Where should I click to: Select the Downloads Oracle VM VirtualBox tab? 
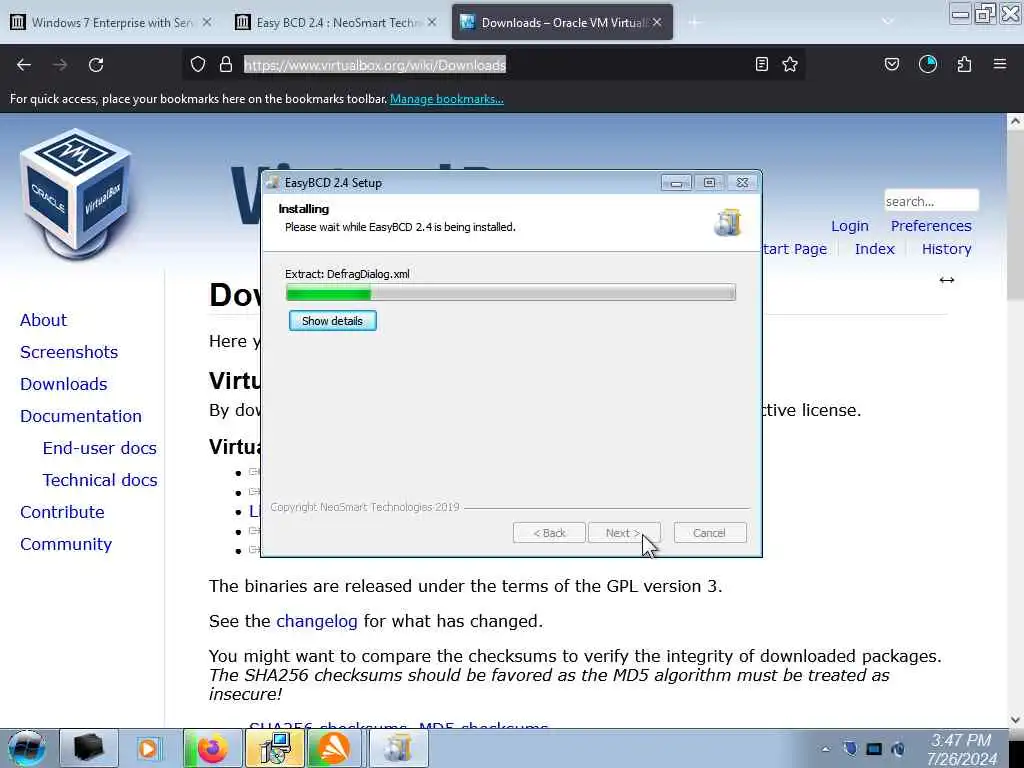click(562, 22)
